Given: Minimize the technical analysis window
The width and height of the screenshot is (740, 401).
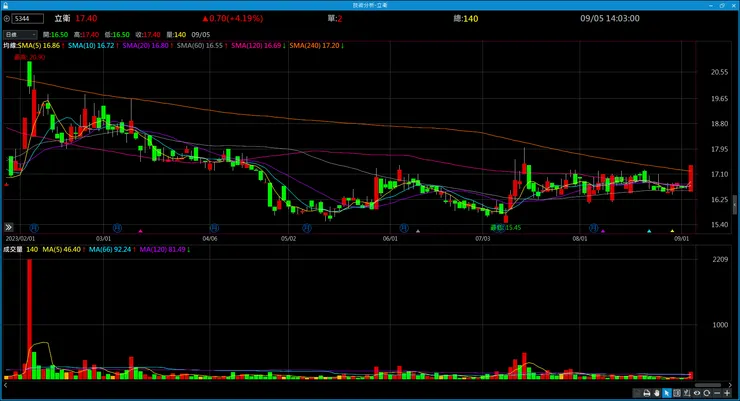Looking at the screenshot, I should click(x=711, y=5).
